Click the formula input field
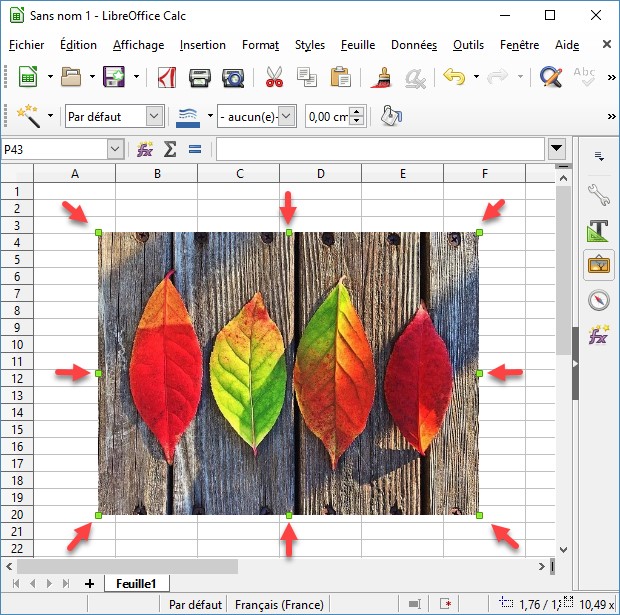This screenshot has height=615, width=620. (378, 149)
